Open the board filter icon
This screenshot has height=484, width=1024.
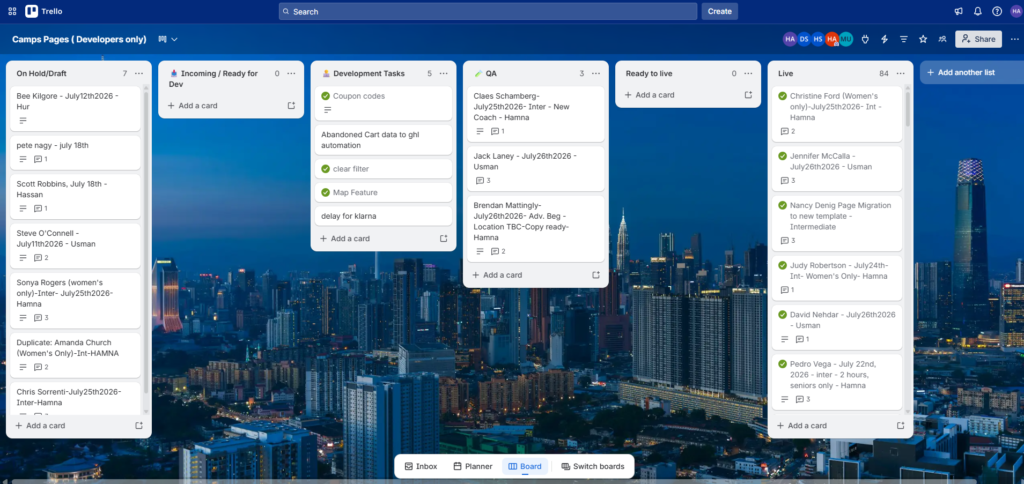904,39
